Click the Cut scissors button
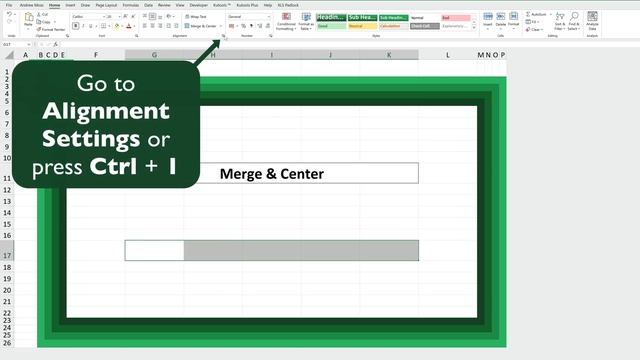Image resolution: width=640 pixels, height=360 pixels. pyautogui.click(x=42, y=14)
